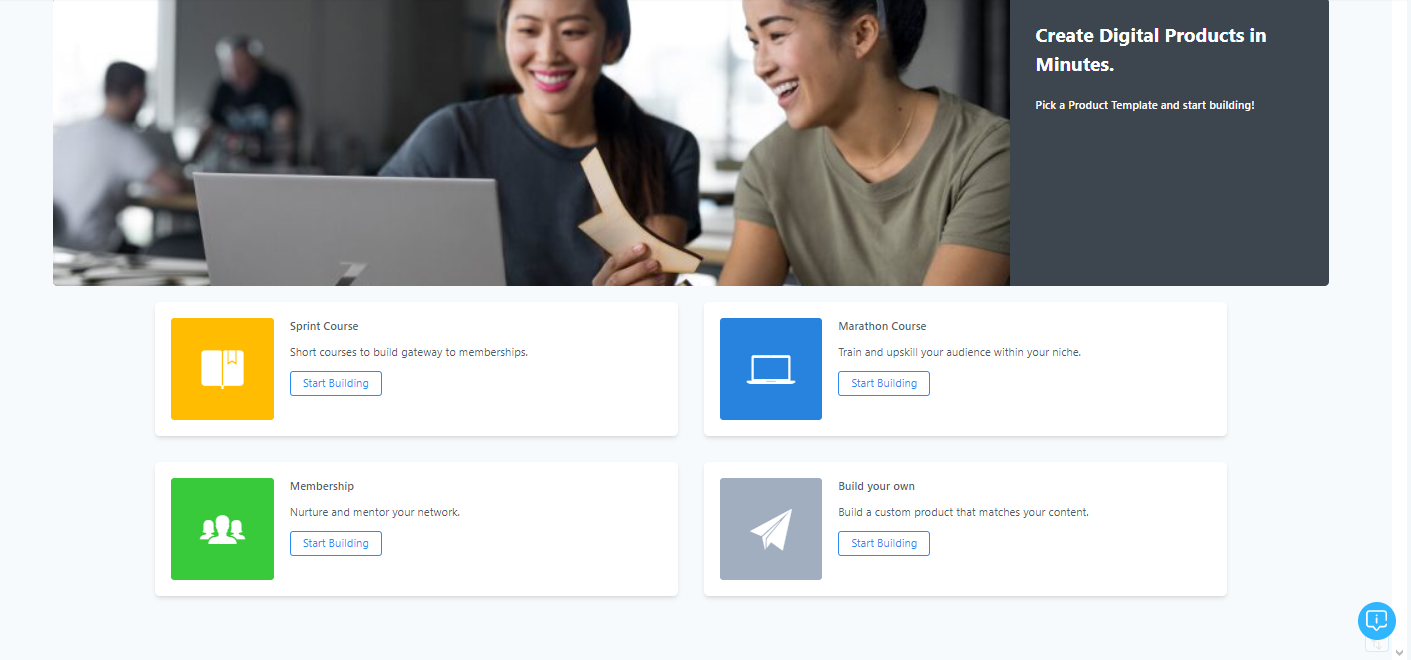
Task: Click the Build your own title
Action: tap(877, 486)
